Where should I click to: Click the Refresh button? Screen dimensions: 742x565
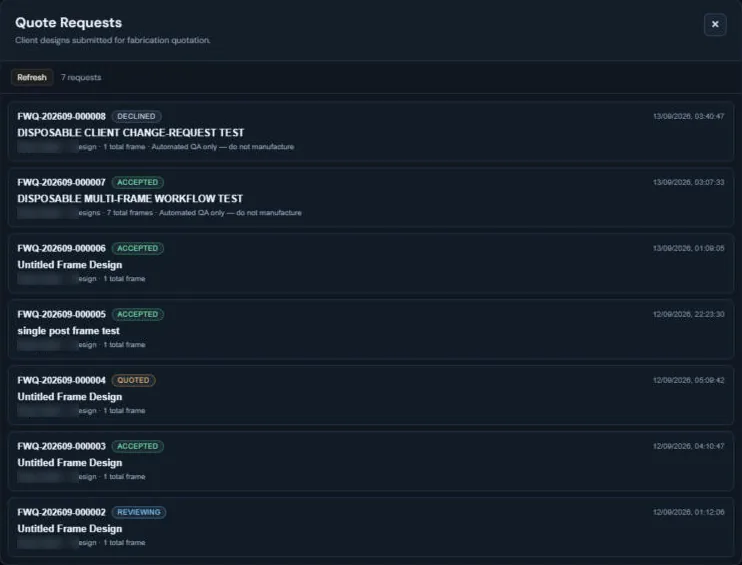(x=32, y=77)
